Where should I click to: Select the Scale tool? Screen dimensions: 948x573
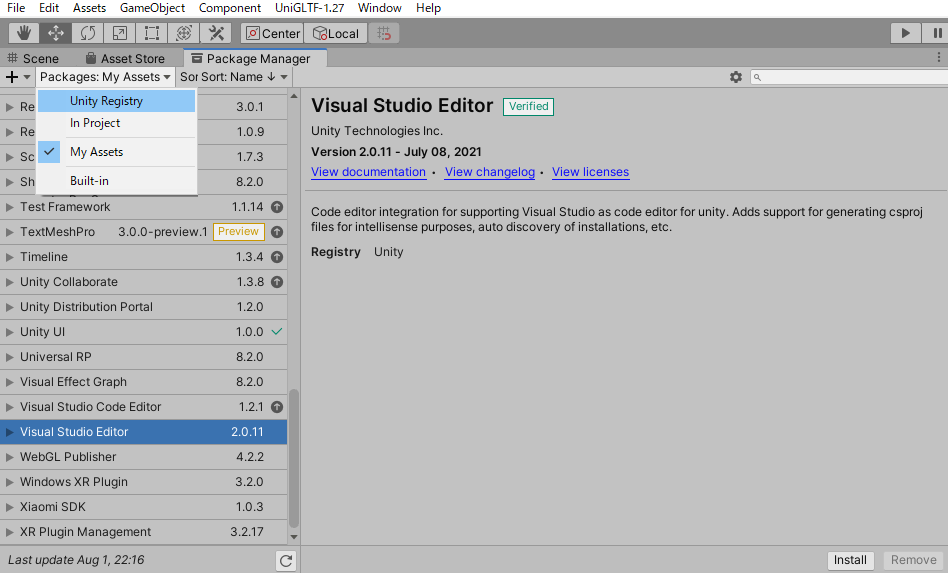point(120,33)
